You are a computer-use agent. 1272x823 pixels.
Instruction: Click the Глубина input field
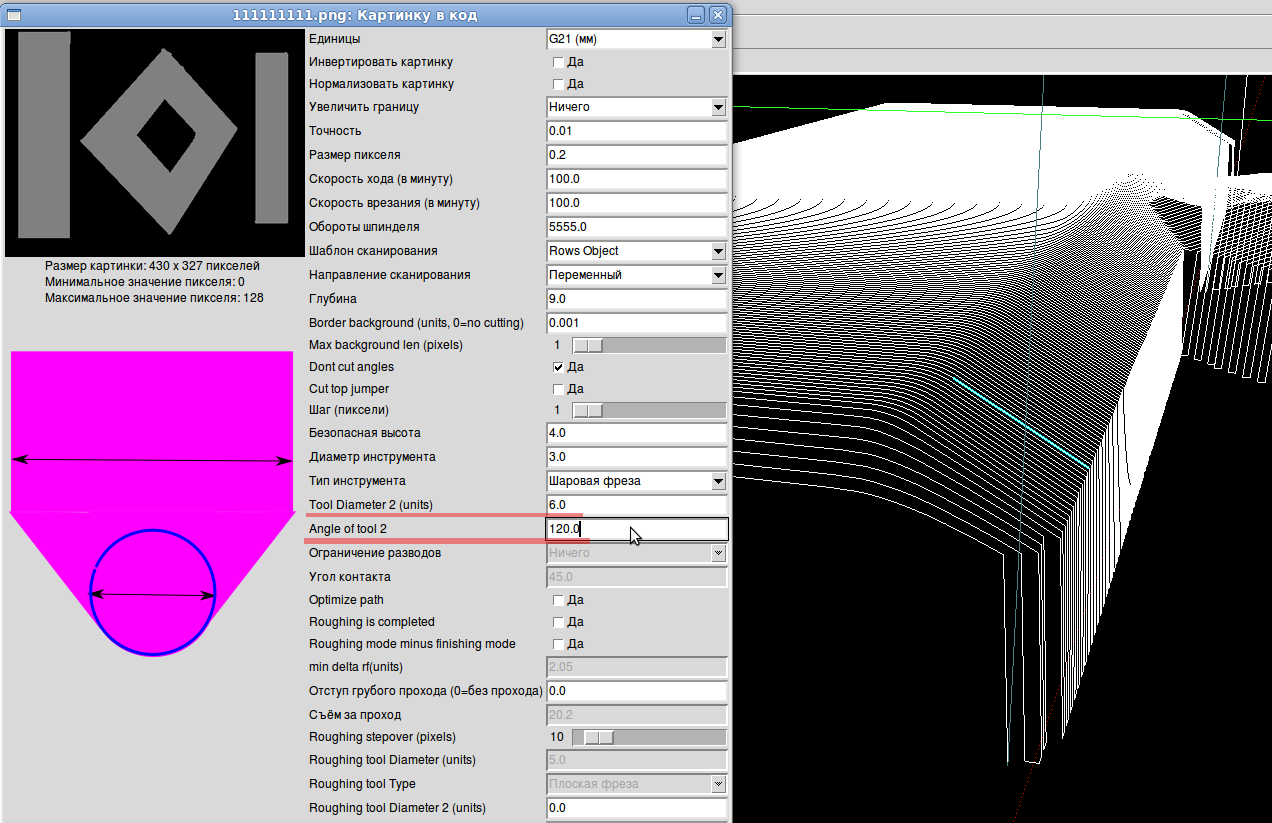636,299
